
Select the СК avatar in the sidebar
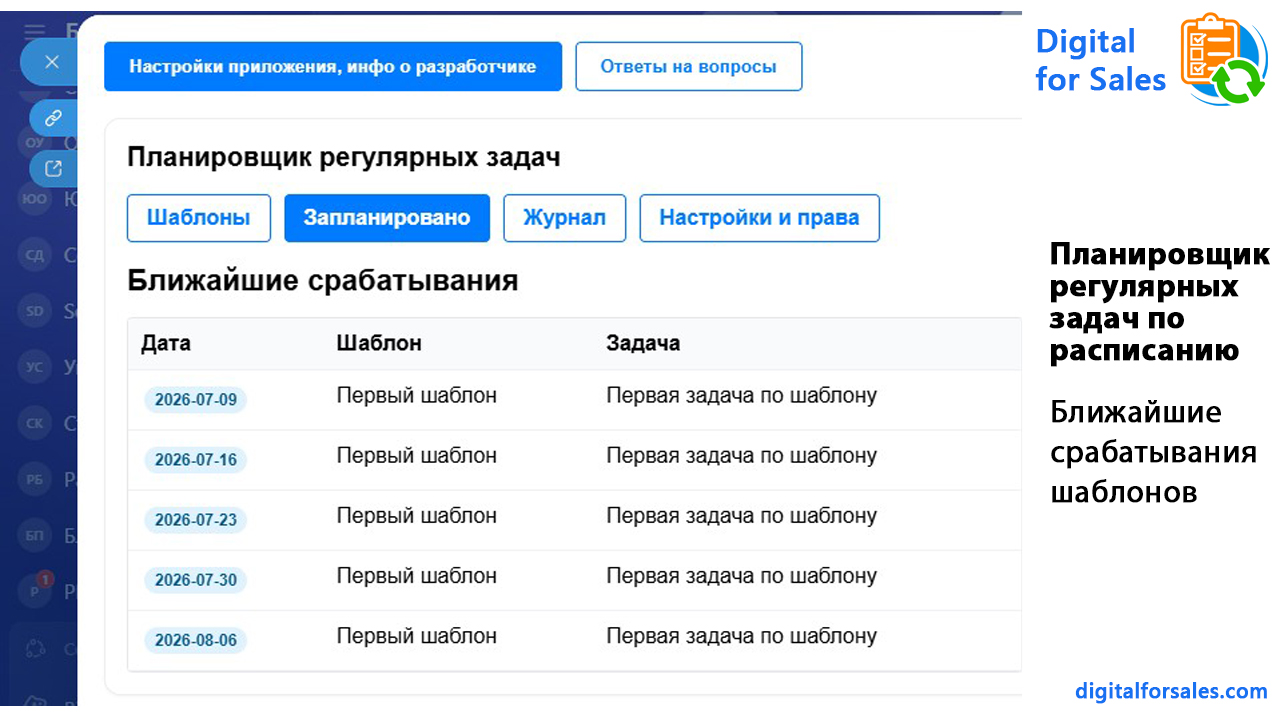(34, 423)
